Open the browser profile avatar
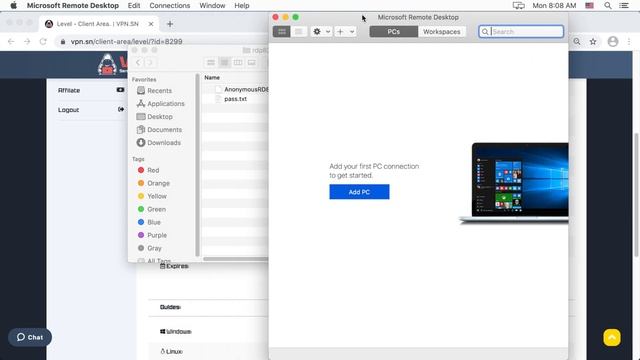This screenshot has width=640, height=360. [x=613, y=41]
